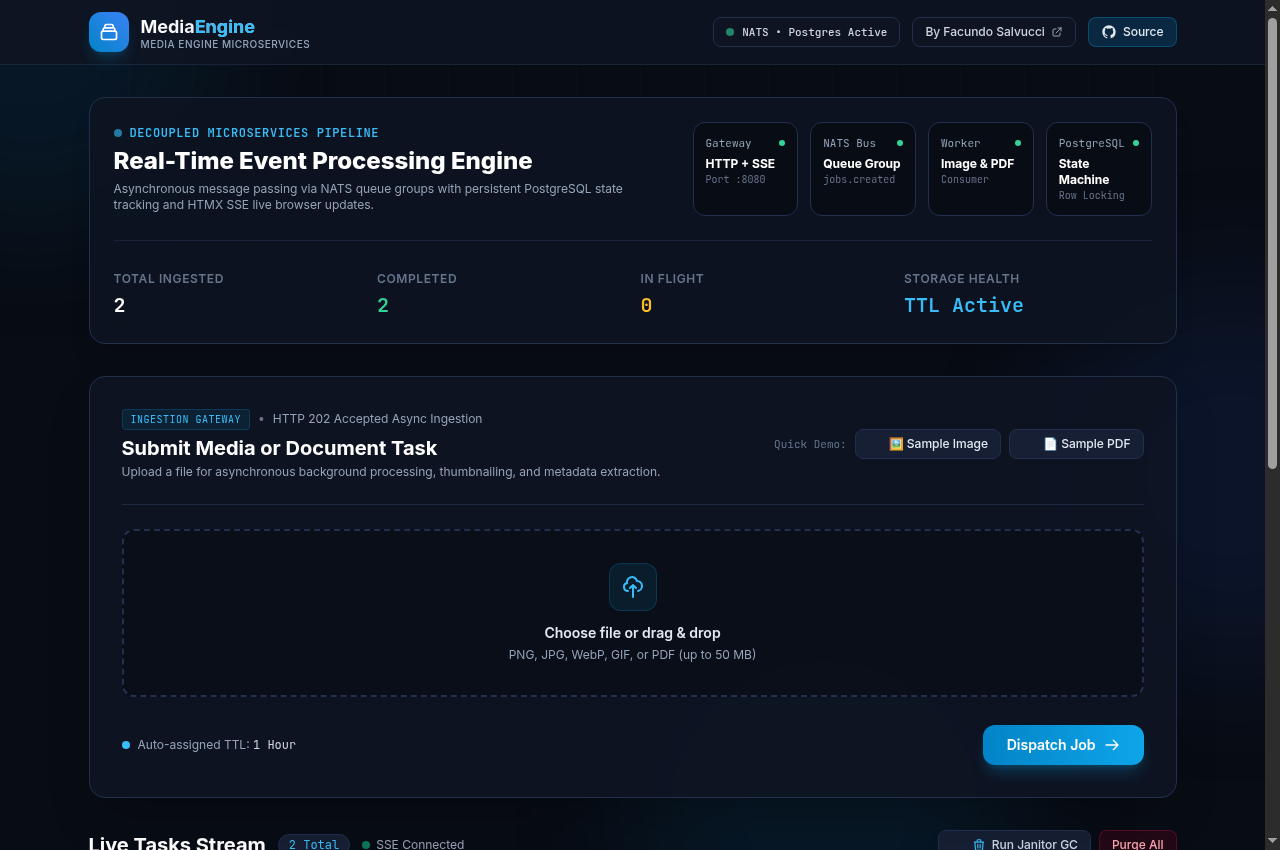
Task: Click the SSE Connected status text
Action: 420,845
